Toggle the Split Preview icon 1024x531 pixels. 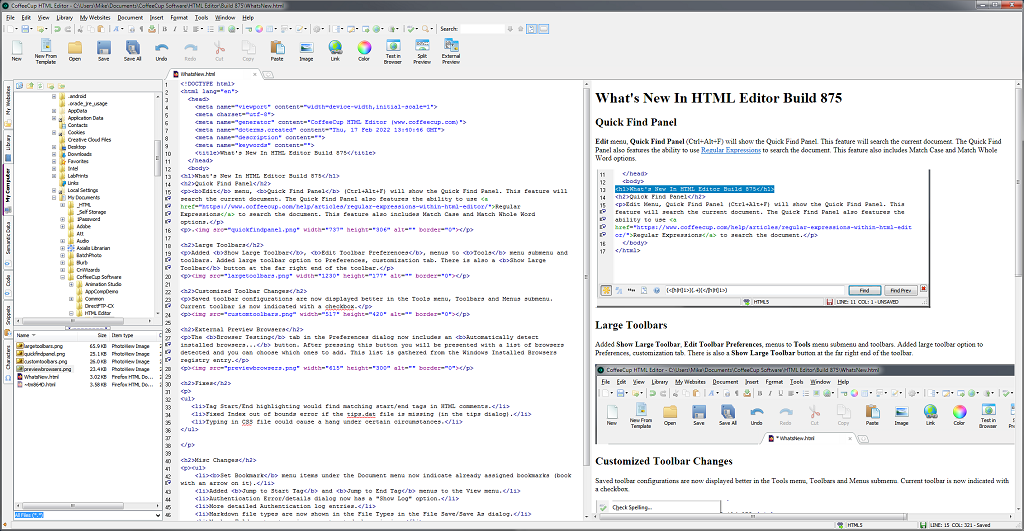click(422, 50)
